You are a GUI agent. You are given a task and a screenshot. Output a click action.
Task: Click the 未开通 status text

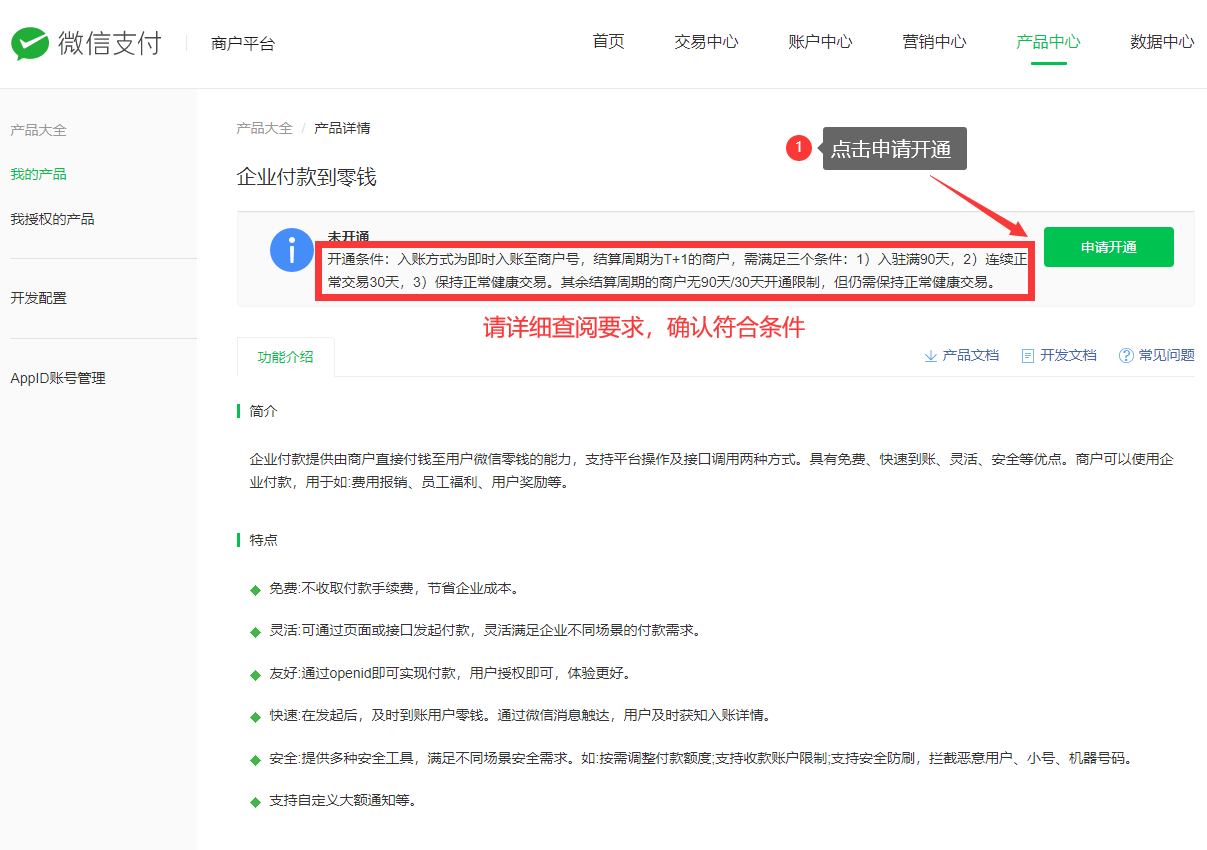point(348,237)
